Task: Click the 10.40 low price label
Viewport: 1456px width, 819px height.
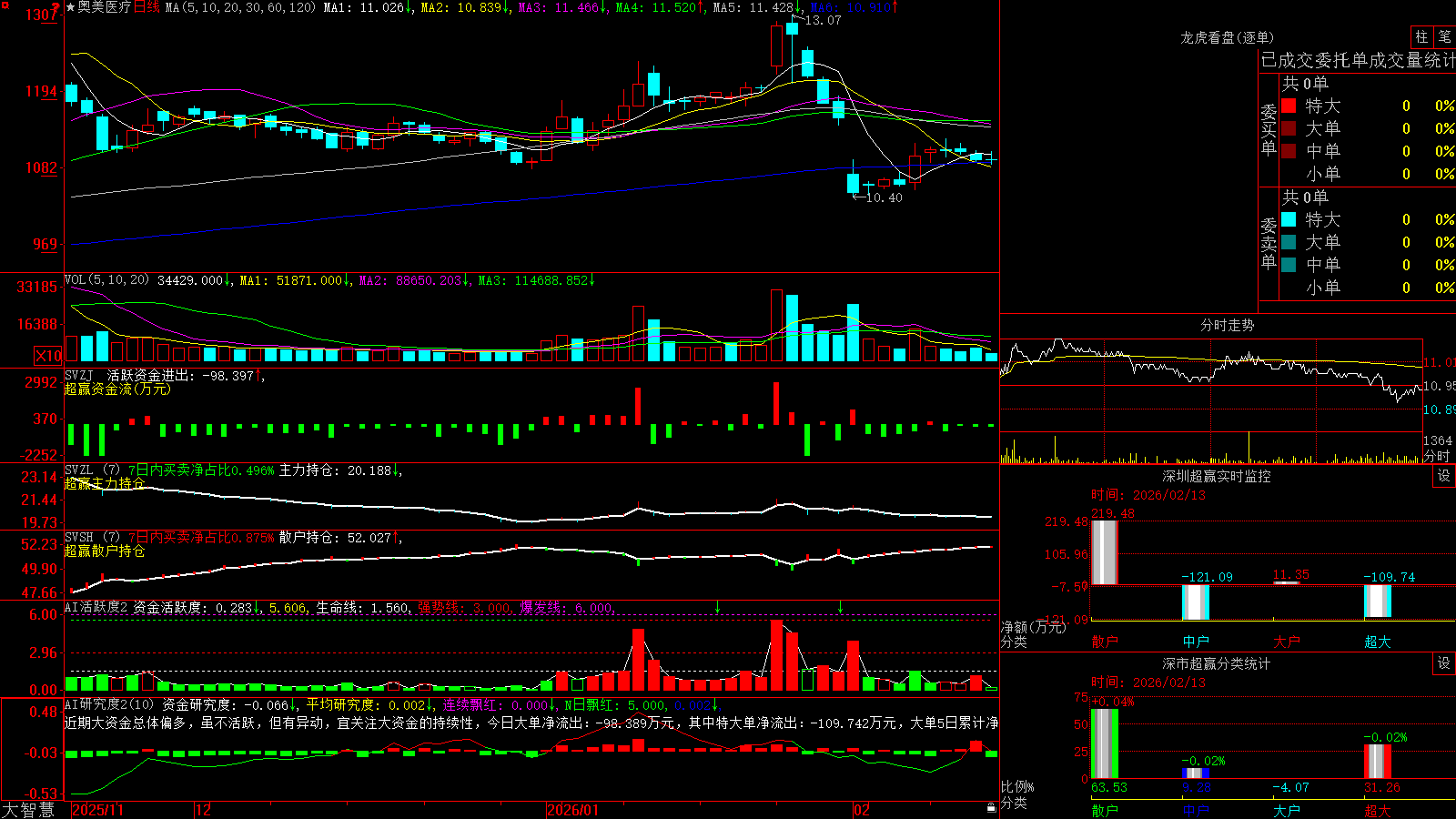Action: click(885, 197)
